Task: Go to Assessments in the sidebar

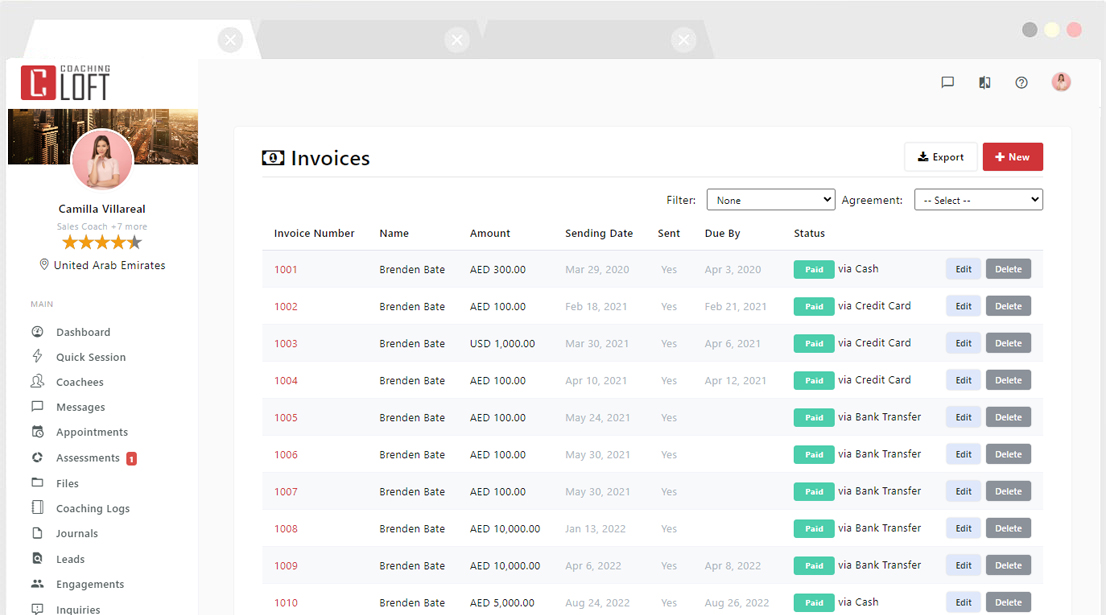Action: 87,458
